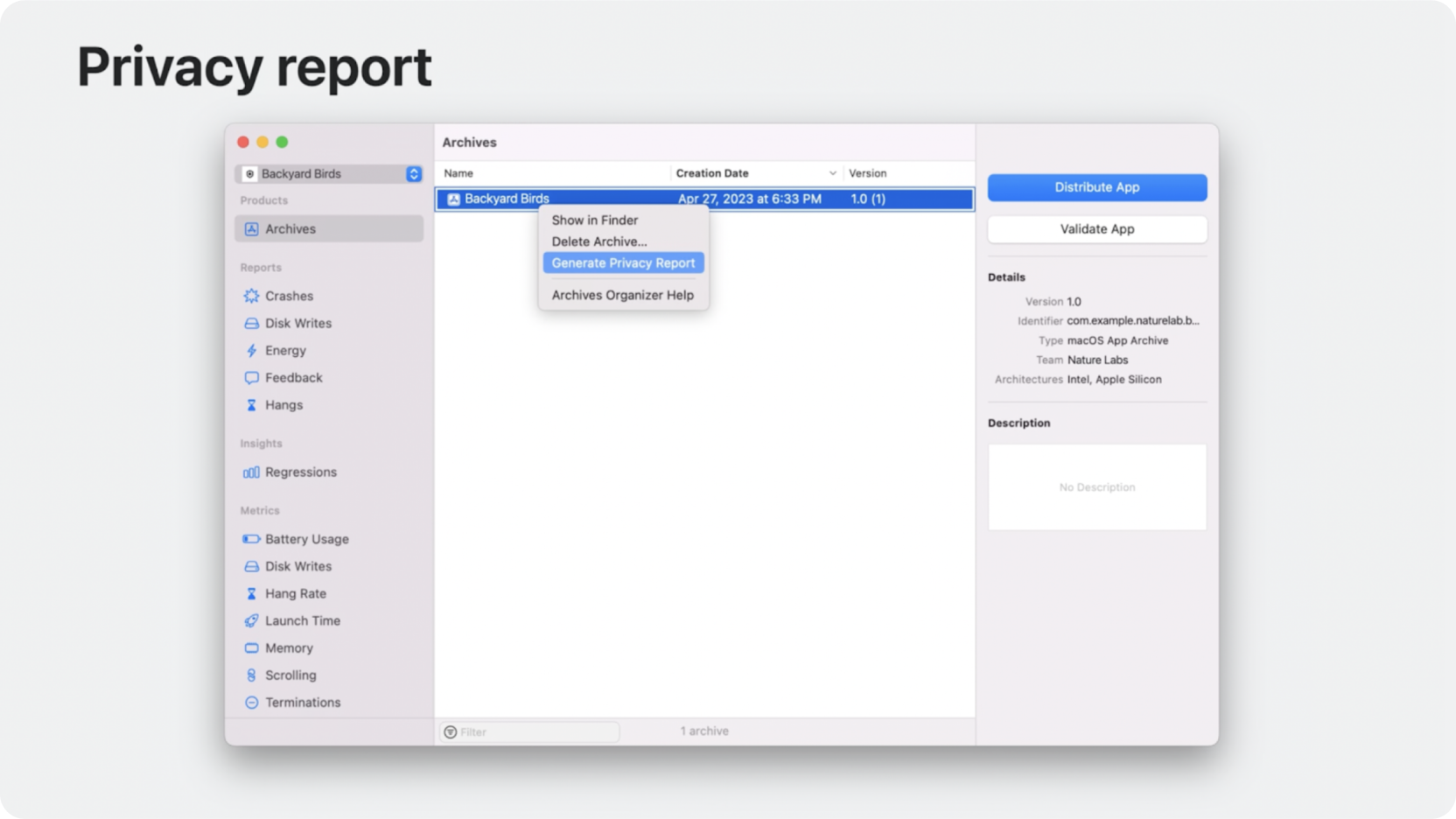Viewport: 1456px width, 819px height.
Task: Open Archives Organizer Help
Action: point(623,295)
